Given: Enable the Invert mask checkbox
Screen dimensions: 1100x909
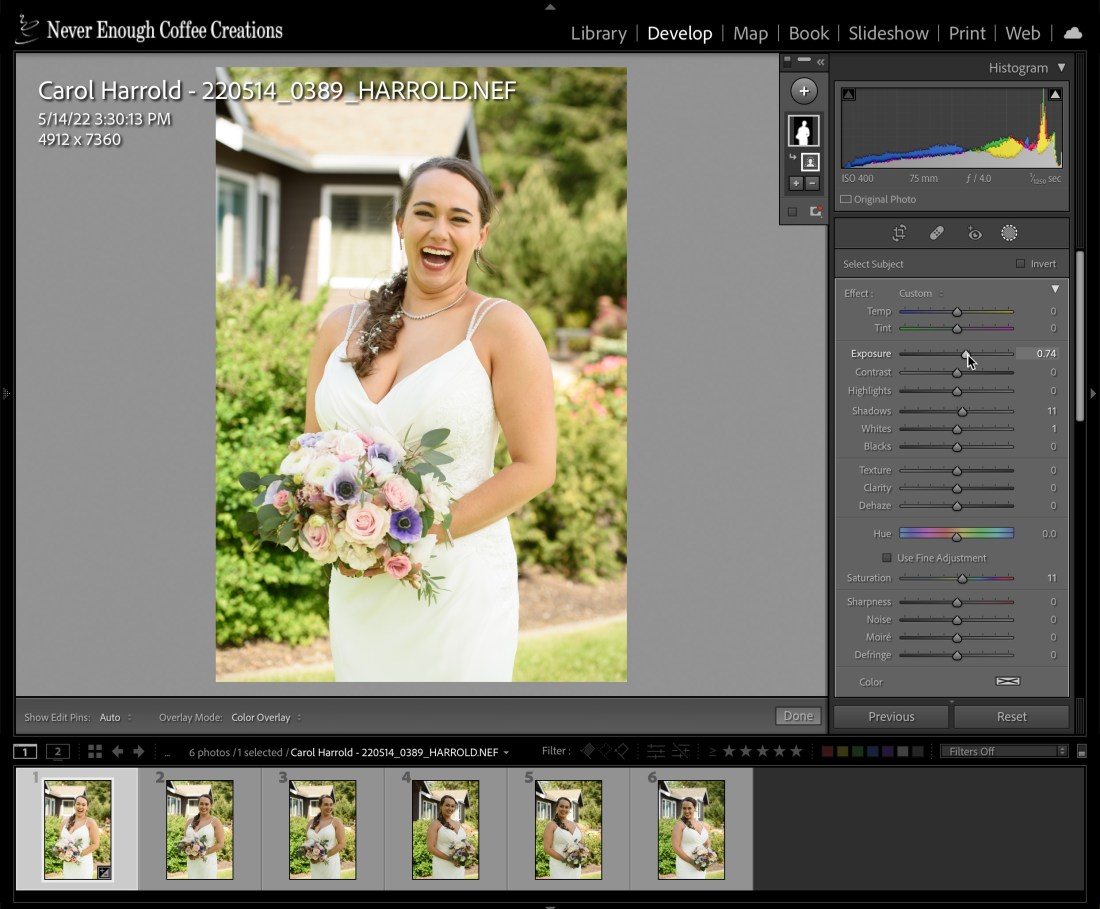Looking at the screenshot, I should click(x=1020, y=264).
